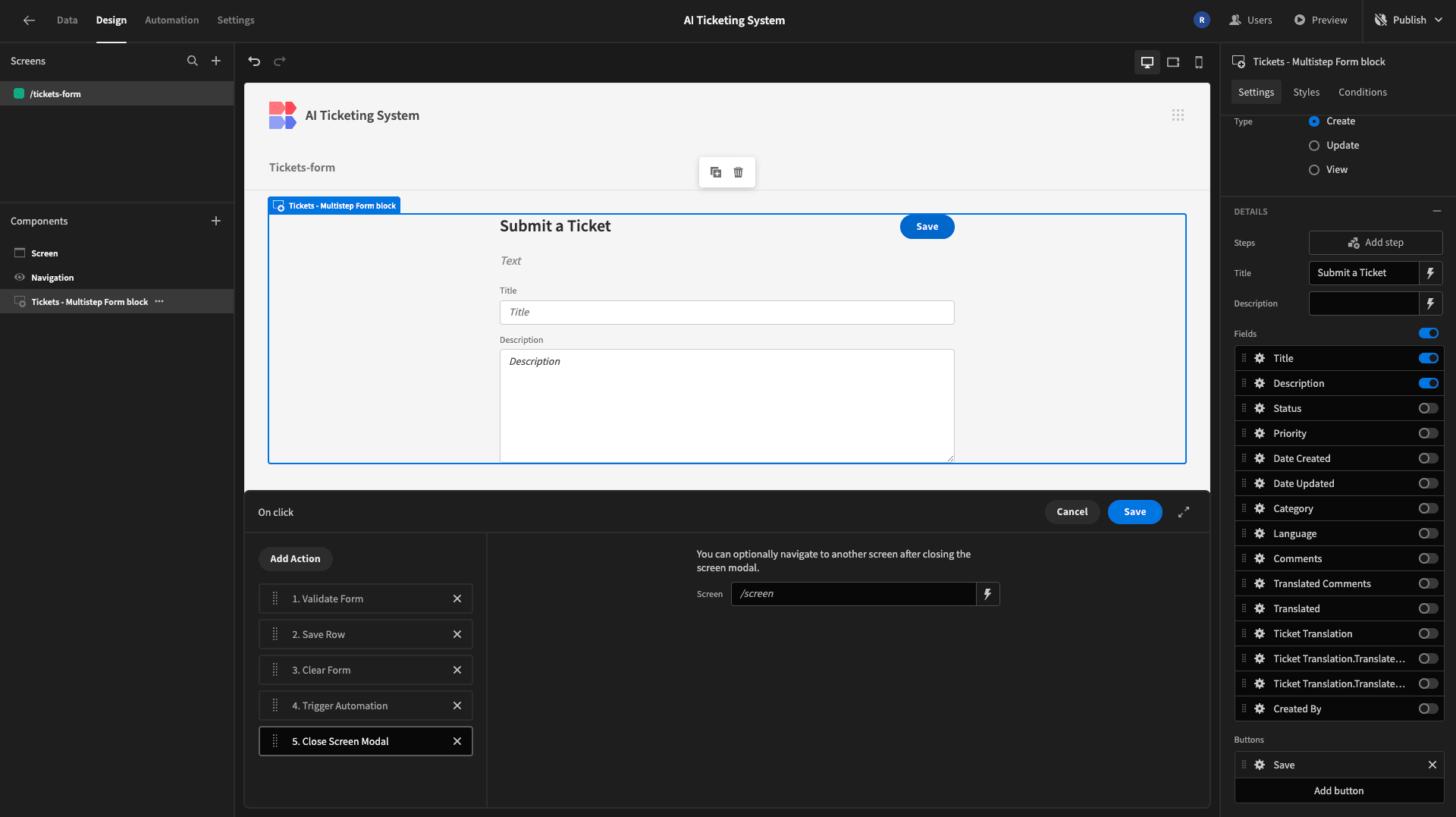Select the Update type radio button

tap(1314, 146)
